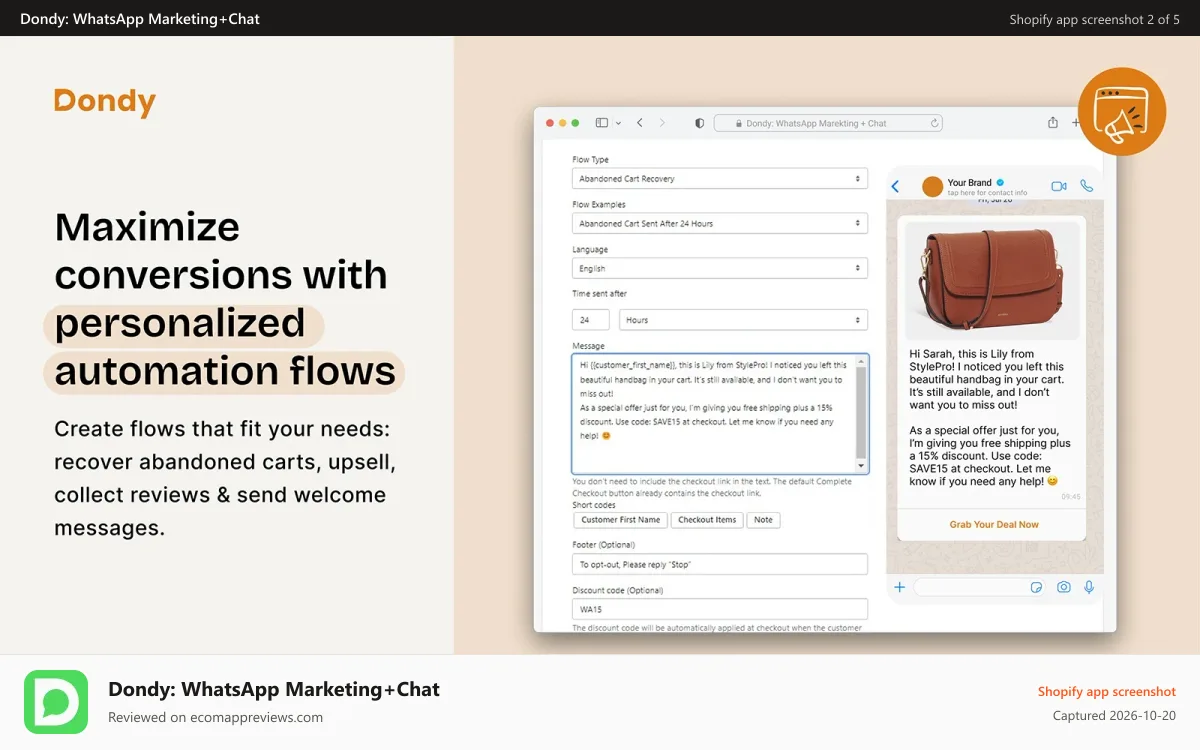Click the 'Your Brand' chat title
The width and height of the screenshot is (1200, 750).
pos(969,183)
